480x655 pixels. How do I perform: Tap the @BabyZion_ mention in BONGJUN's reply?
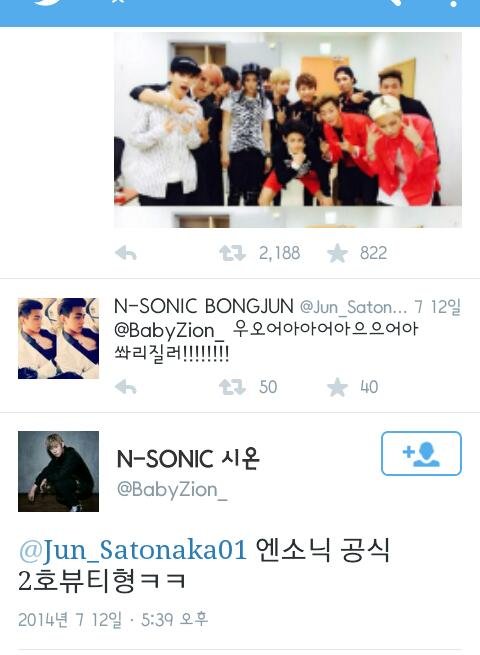[x=169, y=330]
